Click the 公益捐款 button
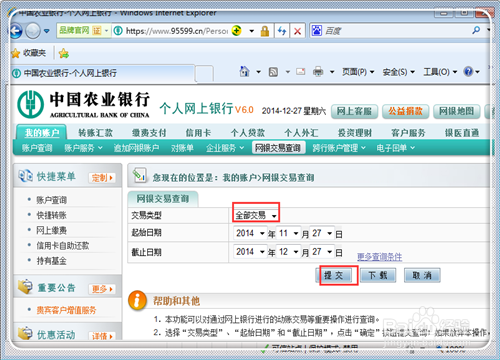Image resolution: width=500 pixels, height=360 pixels. (405, 111)
